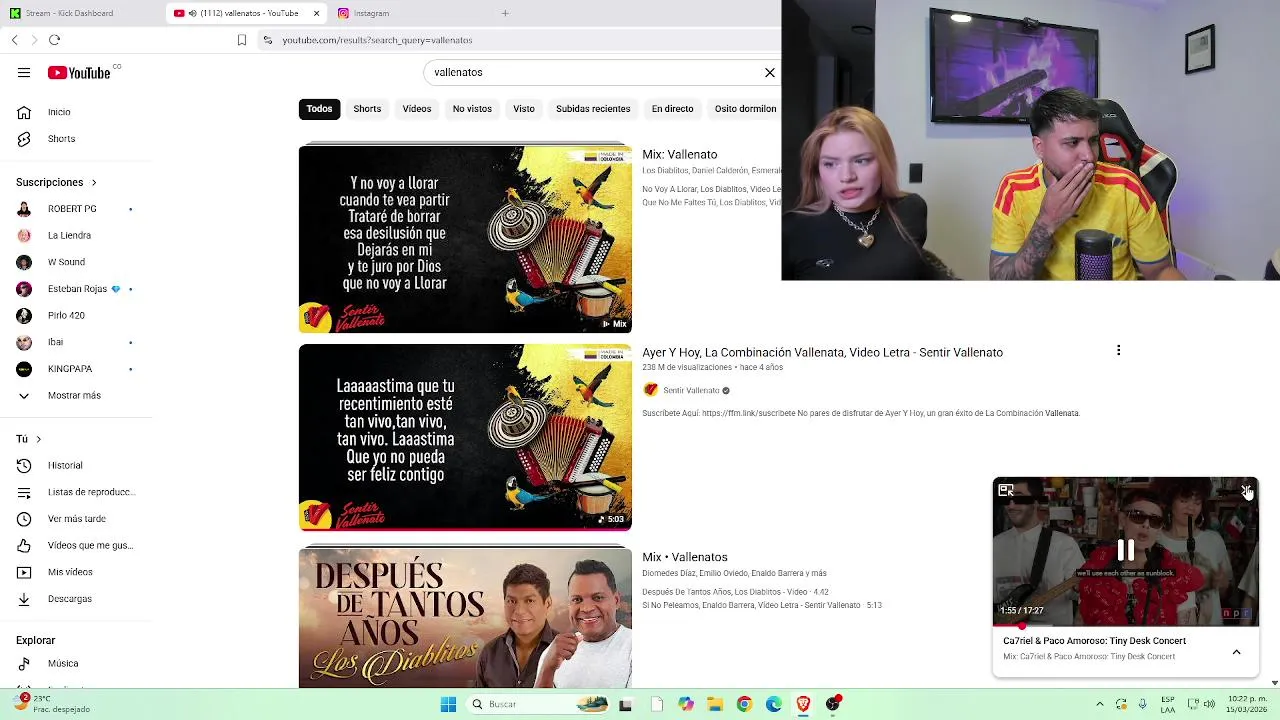The width and height of the screenshot is (1280, 720).
Task: Open Ayer Y Hoy video title
Action: [822, 352]
